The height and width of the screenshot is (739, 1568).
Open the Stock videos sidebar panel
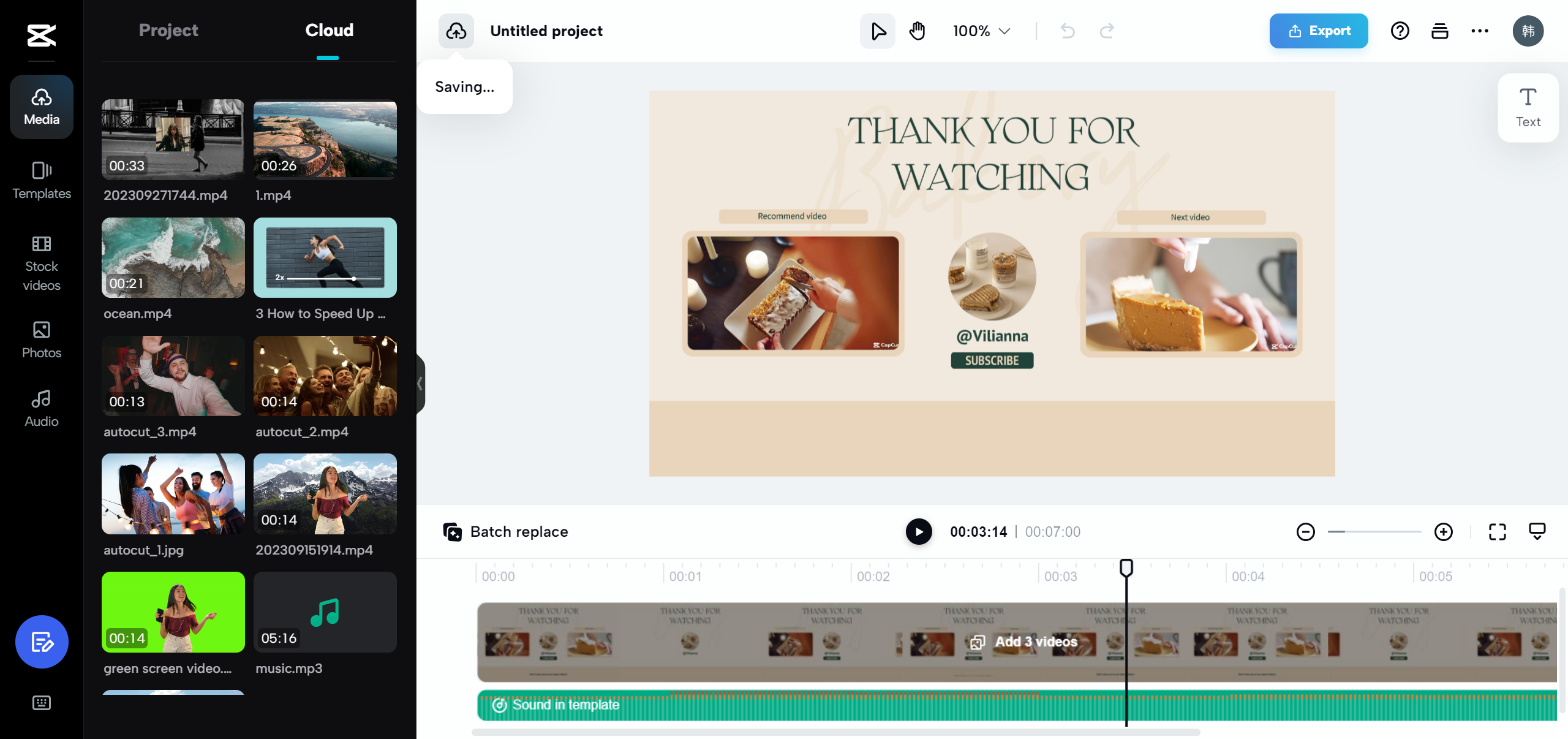point(42,263)
